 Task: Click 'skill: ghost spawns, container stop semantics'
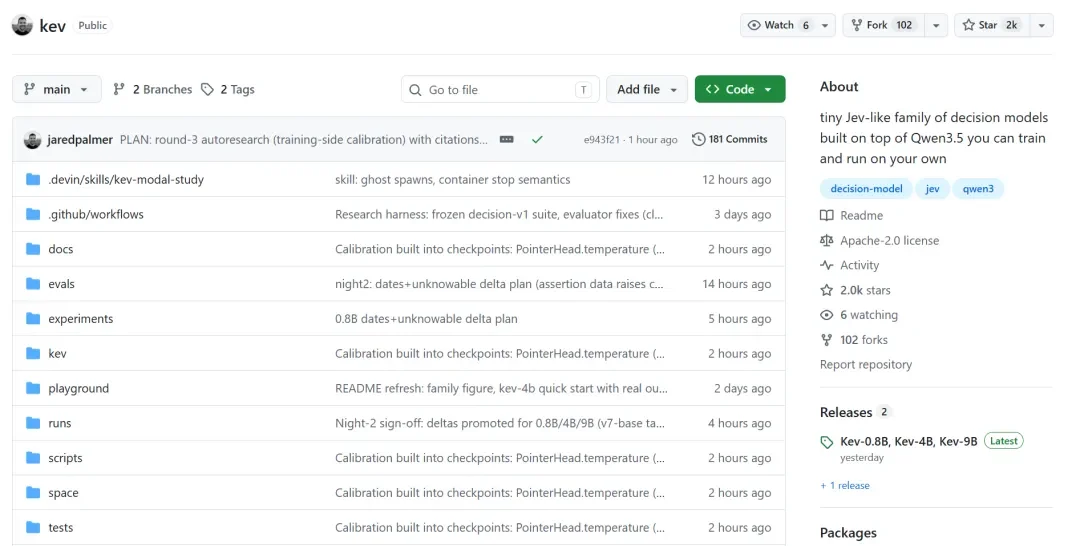pos(453,180)
